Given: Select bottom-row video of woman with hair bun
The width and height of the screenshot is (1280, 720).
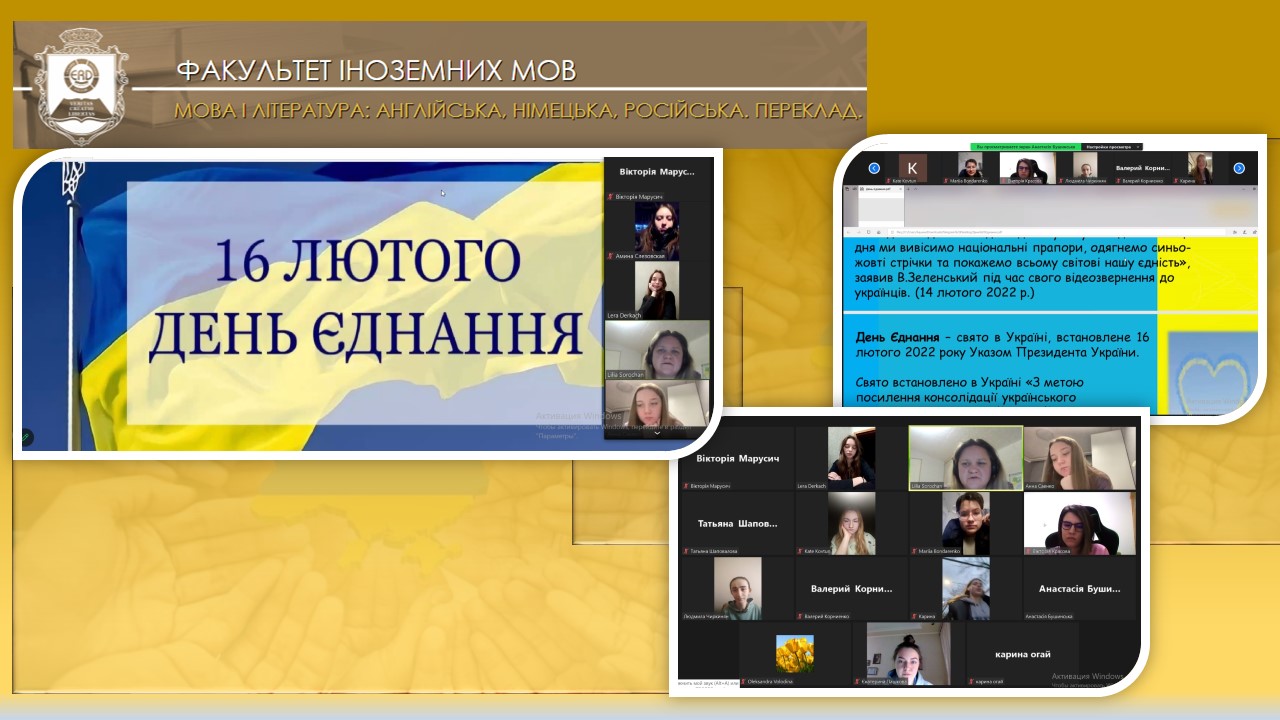Looking at the screenshot, I should point(908,654).
